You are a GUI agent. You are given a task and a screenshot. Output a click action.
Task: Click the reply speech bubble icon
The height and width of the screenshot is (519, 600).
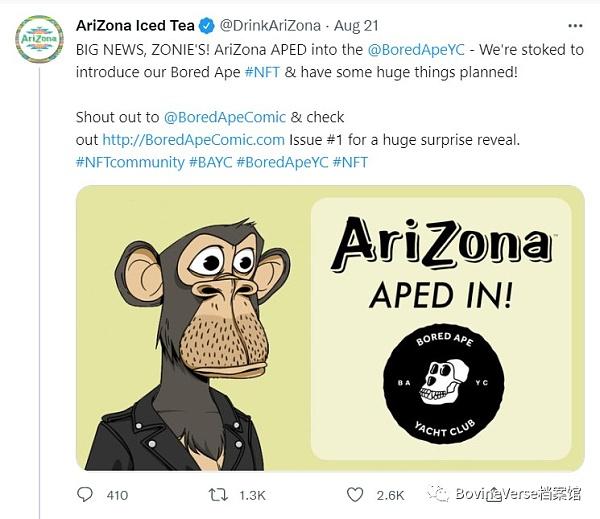point(85,495)
